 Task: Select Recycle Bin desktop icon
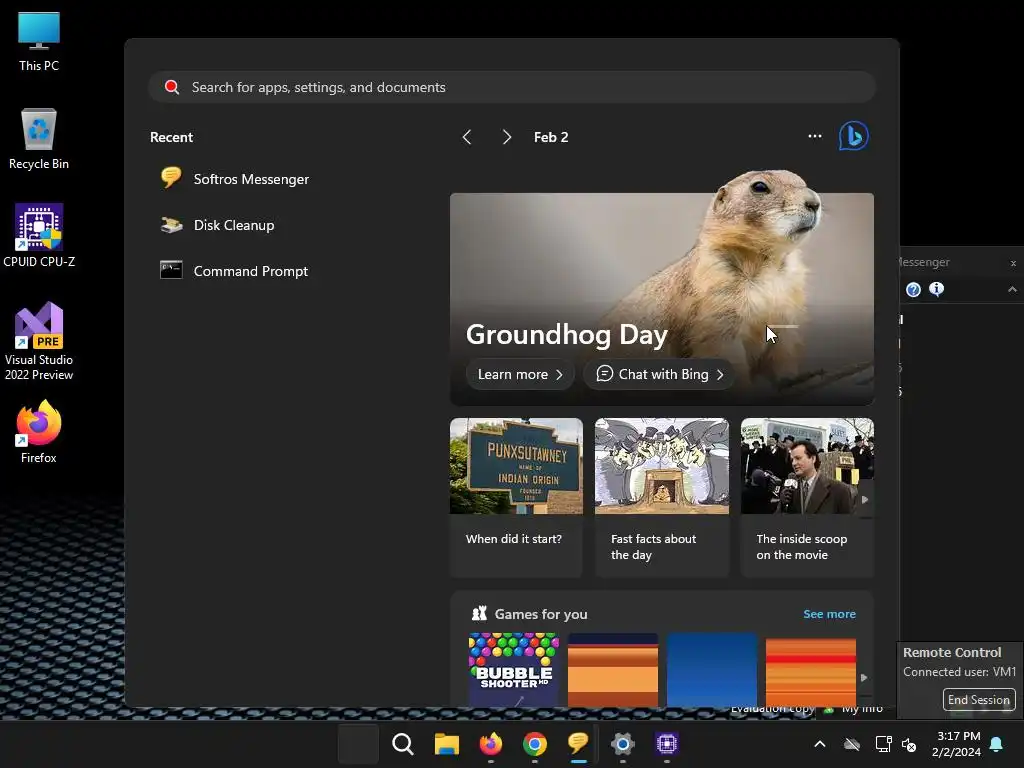click(x=39, y=139)
